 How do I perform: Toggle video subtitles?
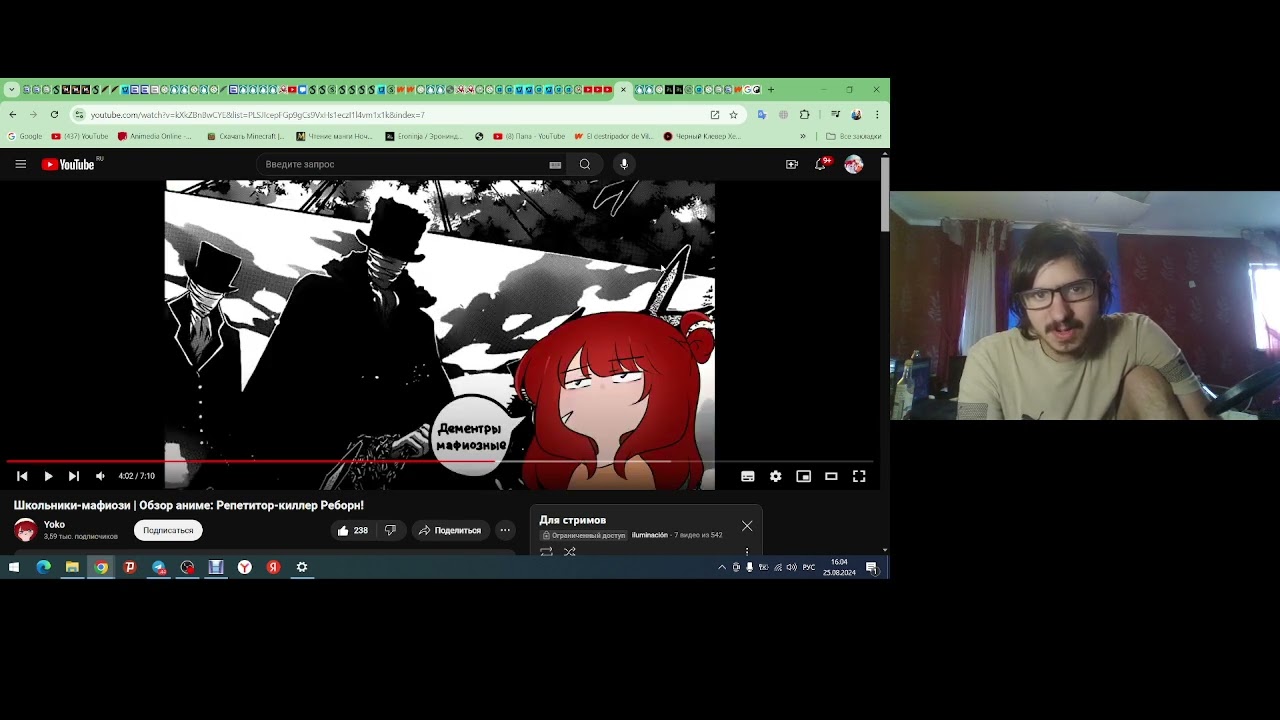(x=747, y=476)
